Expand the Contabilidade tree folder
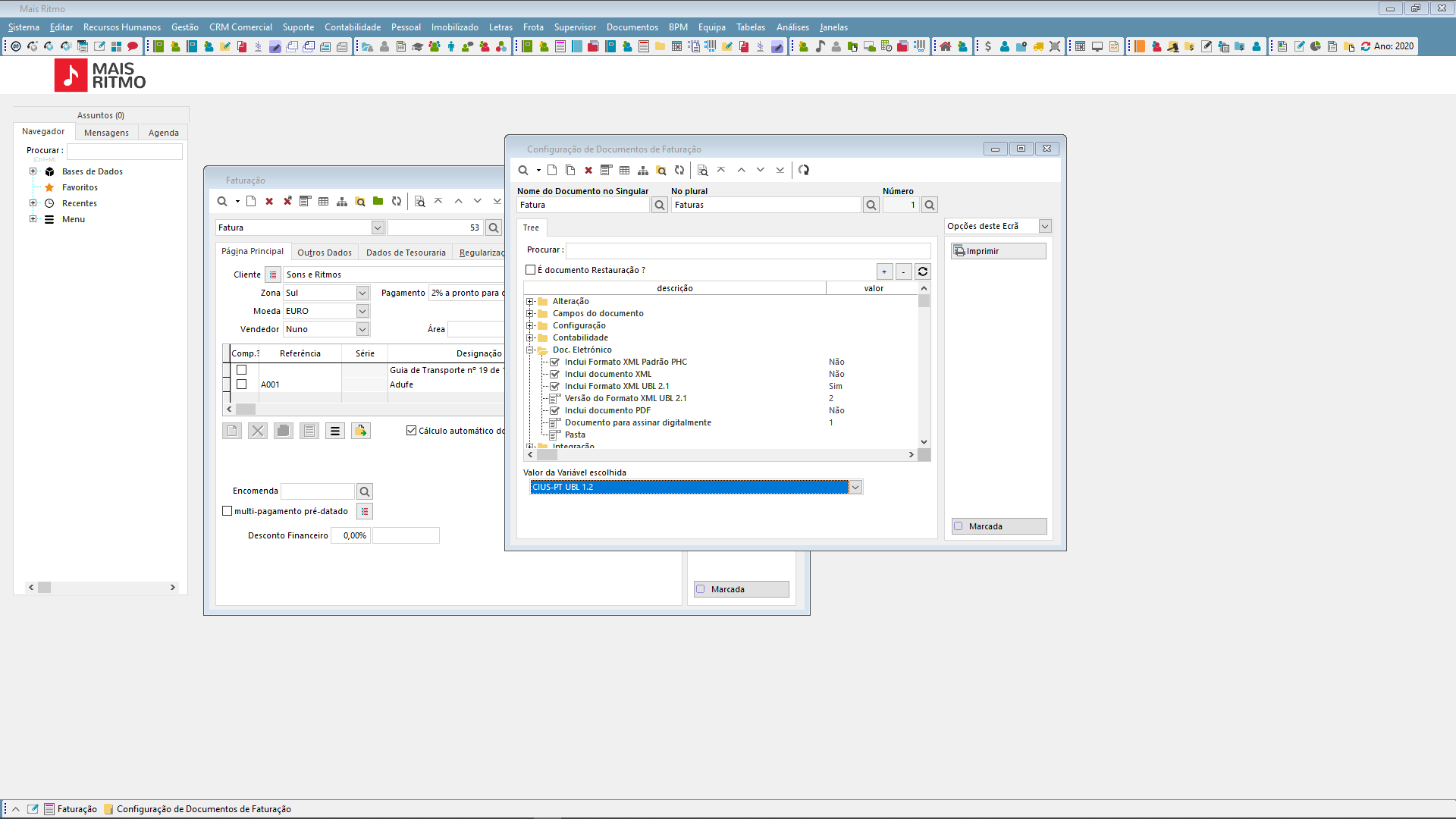 coord(530,338)
